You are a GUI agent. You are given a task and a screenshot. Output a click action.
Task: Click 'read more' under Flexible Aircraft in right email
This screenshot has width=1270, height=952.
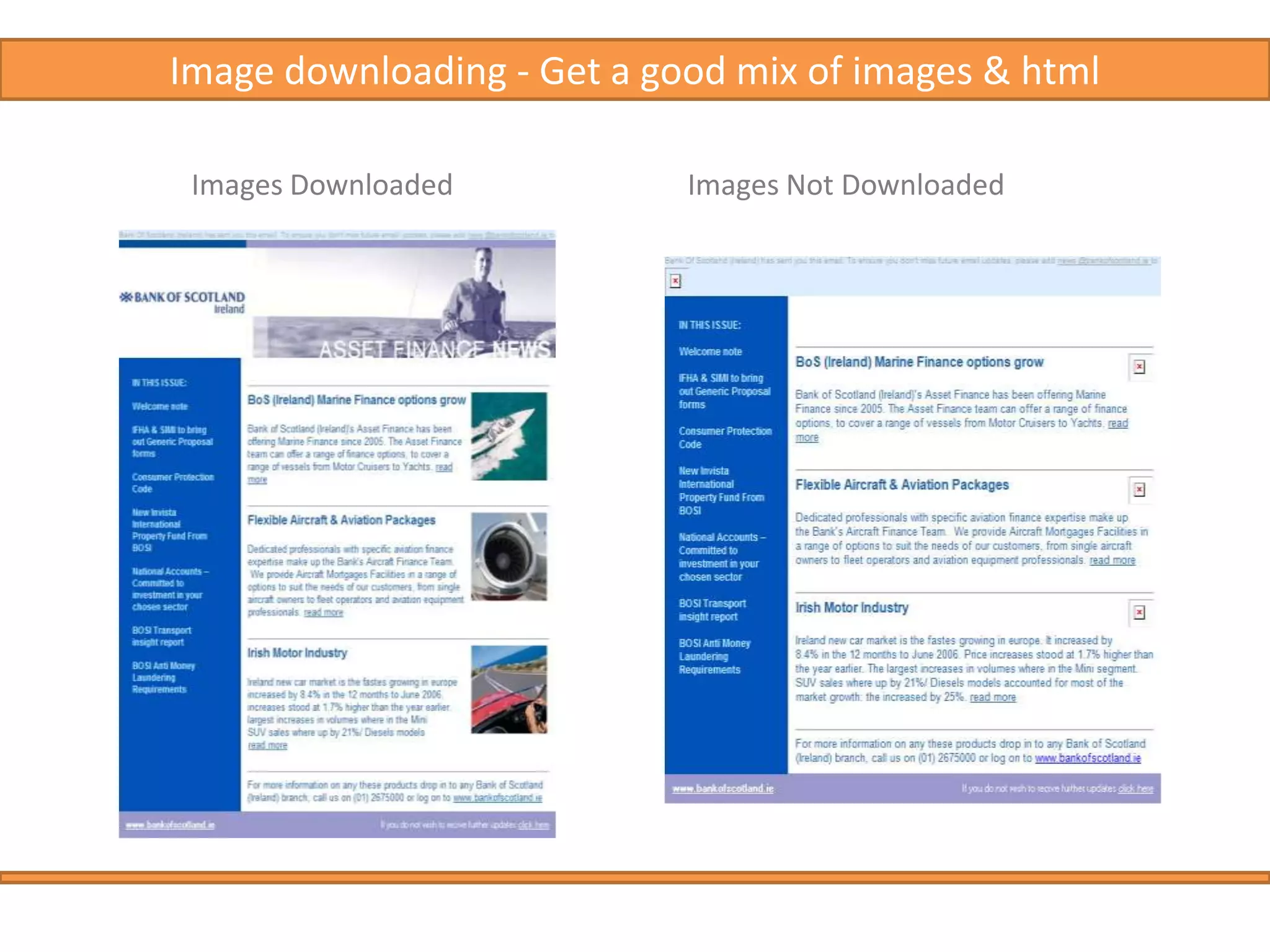1112,560
